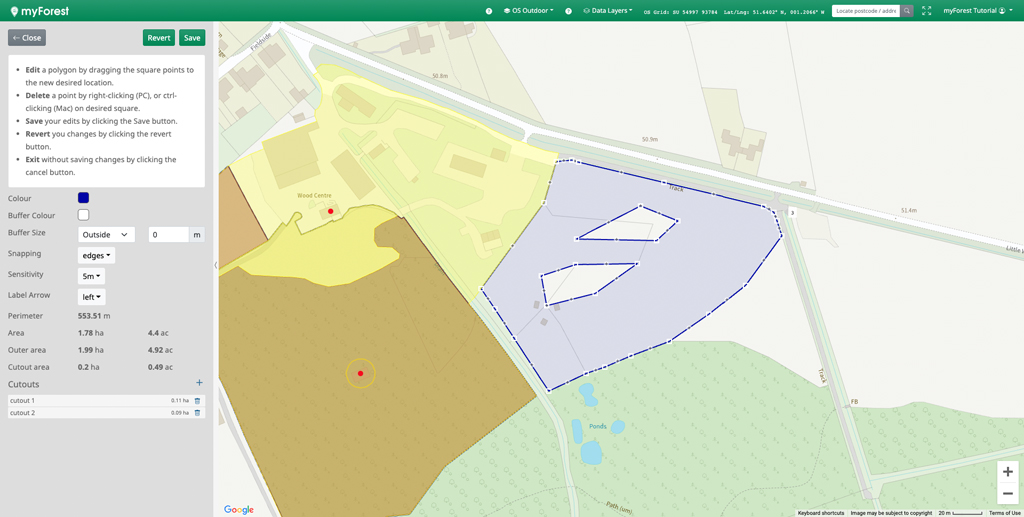This screenshot has height=517, width=1024.
Task: Open the Buffer Size position dropdown
Action: [106, 235]
